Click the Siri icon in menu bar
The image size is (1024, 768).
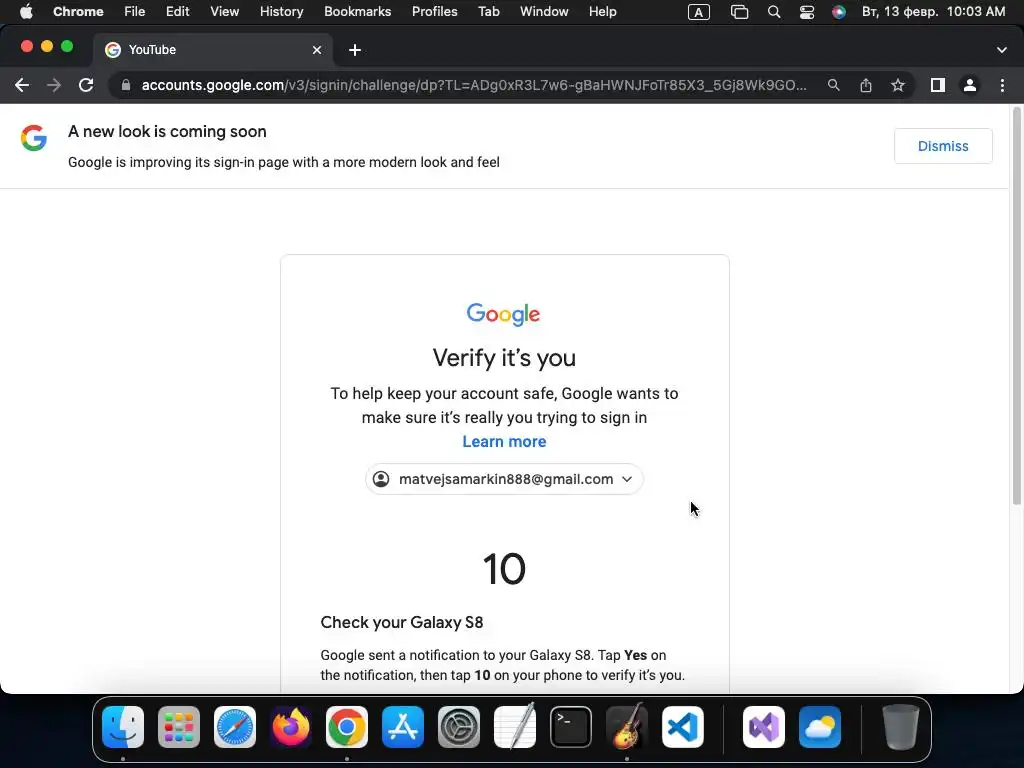click(839, 12)
